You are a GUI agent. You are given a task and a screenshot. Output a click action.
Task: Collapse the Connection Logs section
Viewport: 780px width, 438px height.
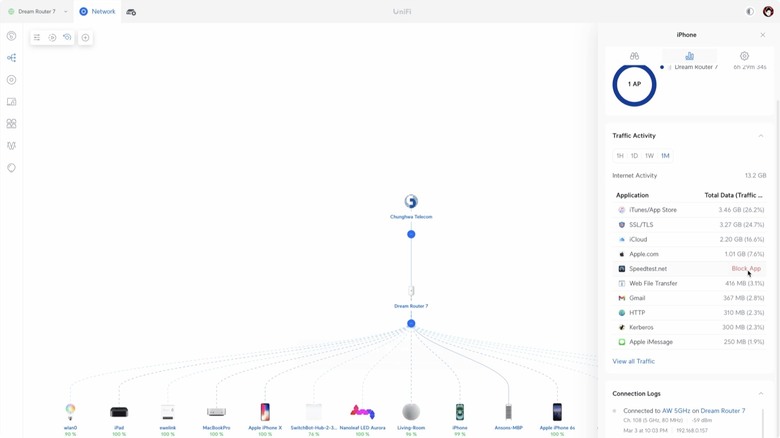point(761,394)
